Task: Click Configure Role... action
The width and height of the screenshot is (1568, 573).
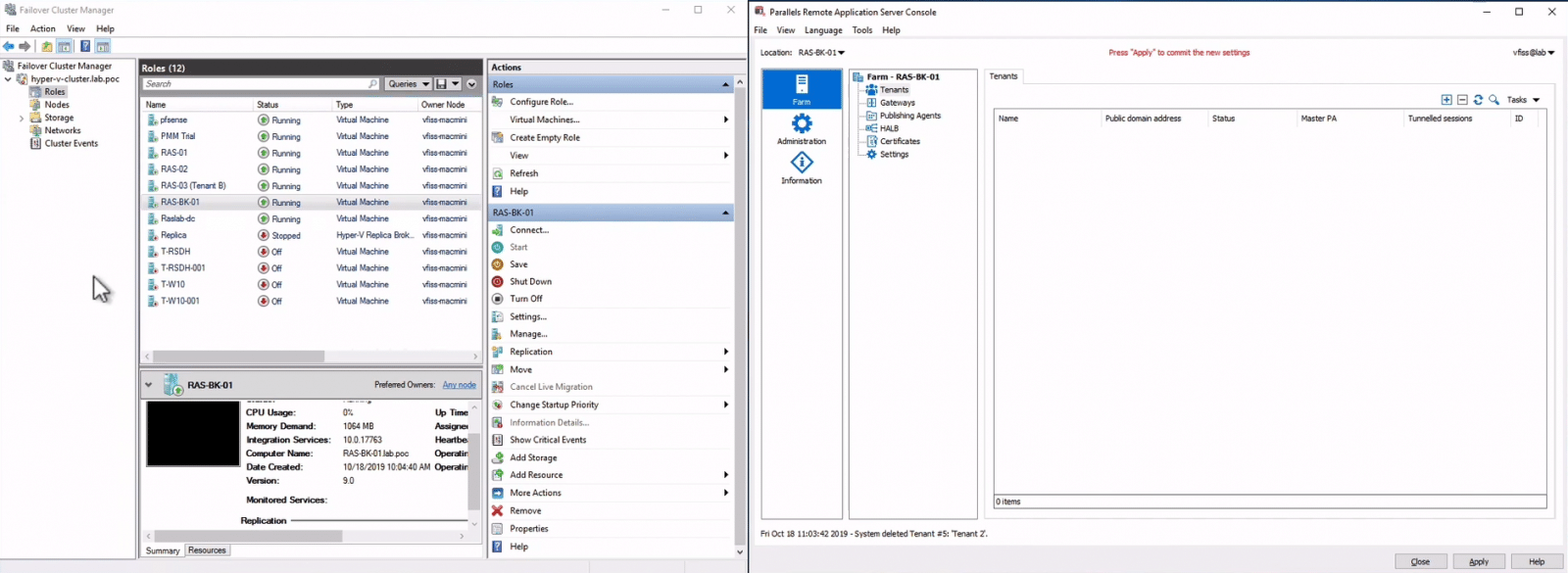Action: pos(541,102)
